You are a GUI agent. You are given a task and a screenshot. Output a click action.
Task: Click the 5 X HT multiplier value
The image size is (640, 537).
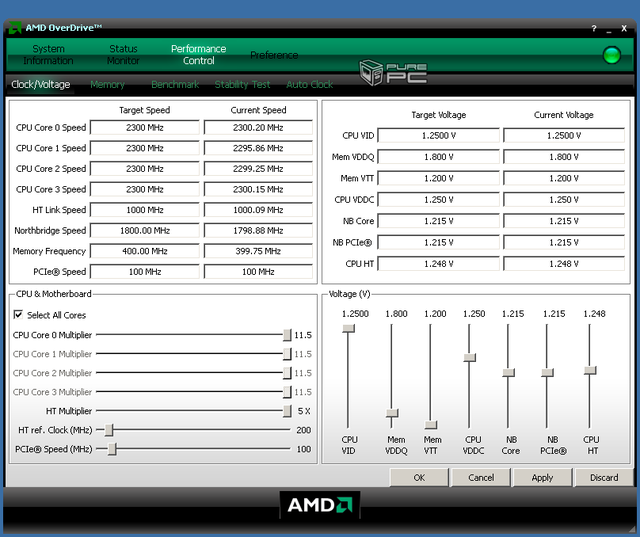(x=304, y=411)
